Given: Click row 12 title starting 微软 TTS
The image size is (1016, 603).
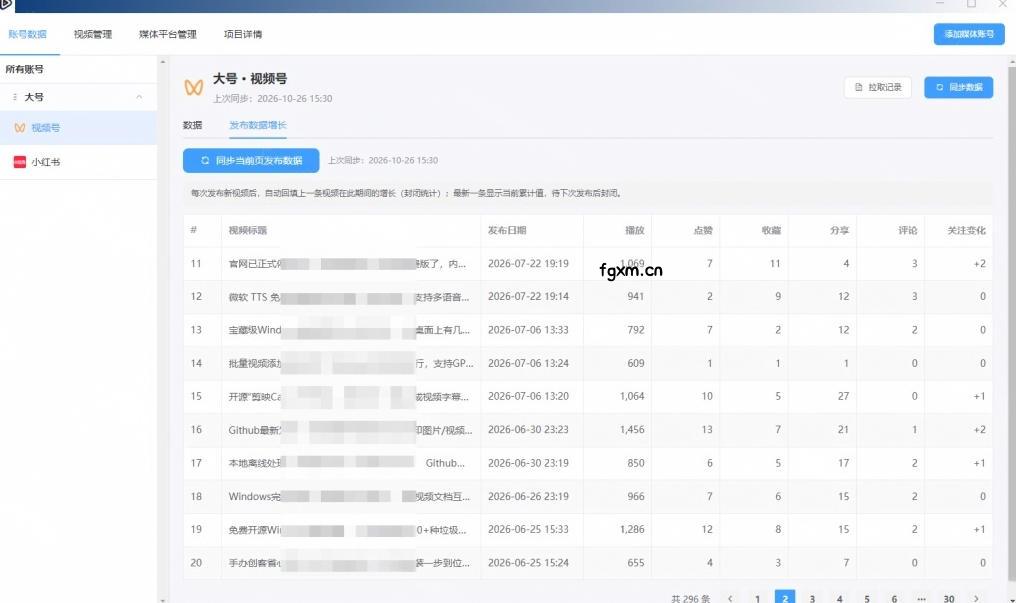Looking at the screenshot, I should [x=349, y=297].
